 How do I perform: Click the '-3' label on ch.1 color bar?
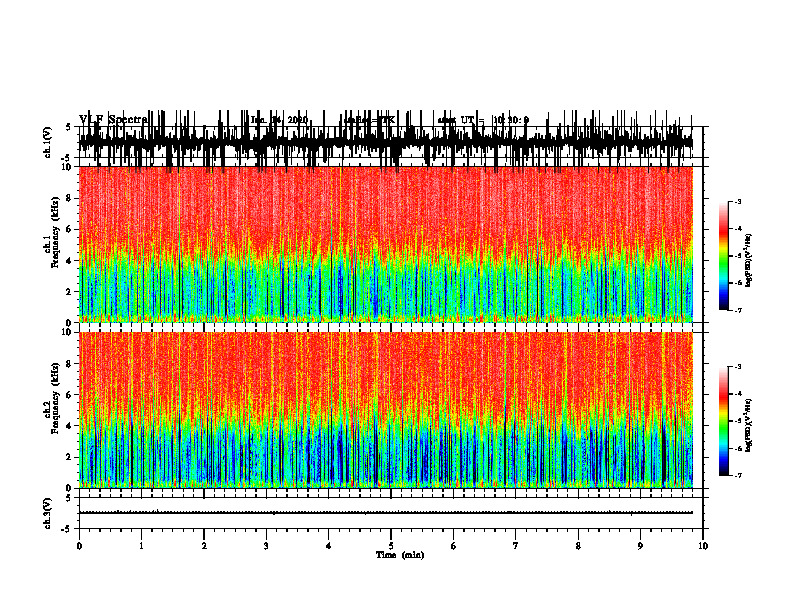click(737, 201)
